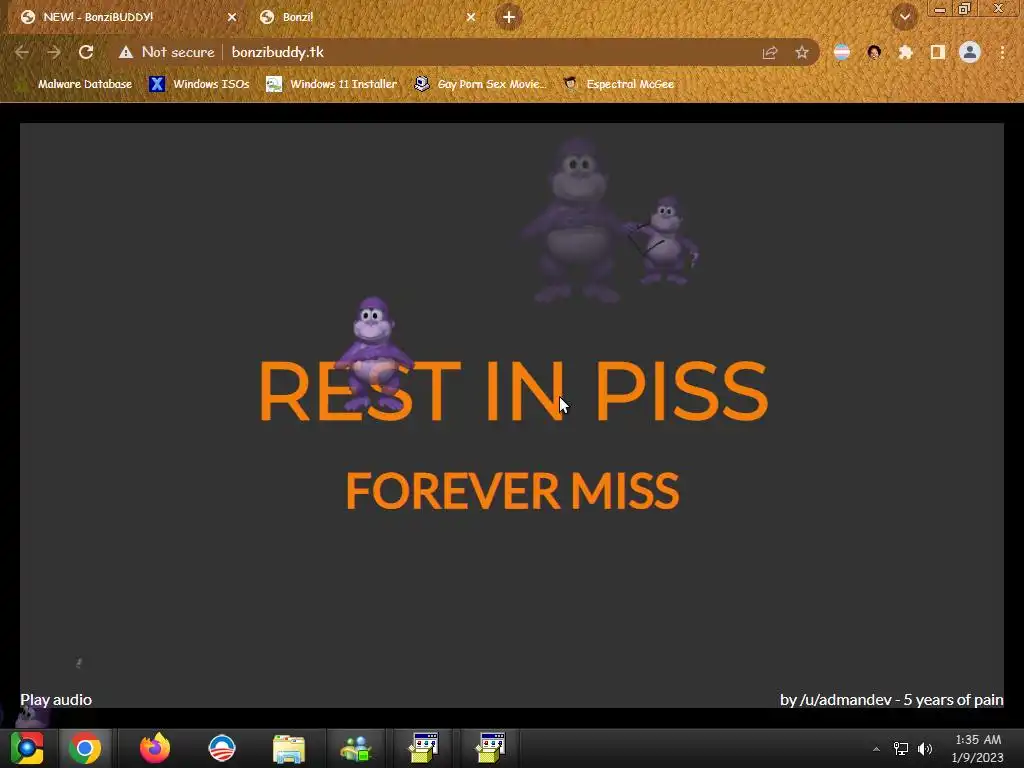Open the first installer box taskbar icon
This screenshot has height=768, width=1024.
coord(423,748)
